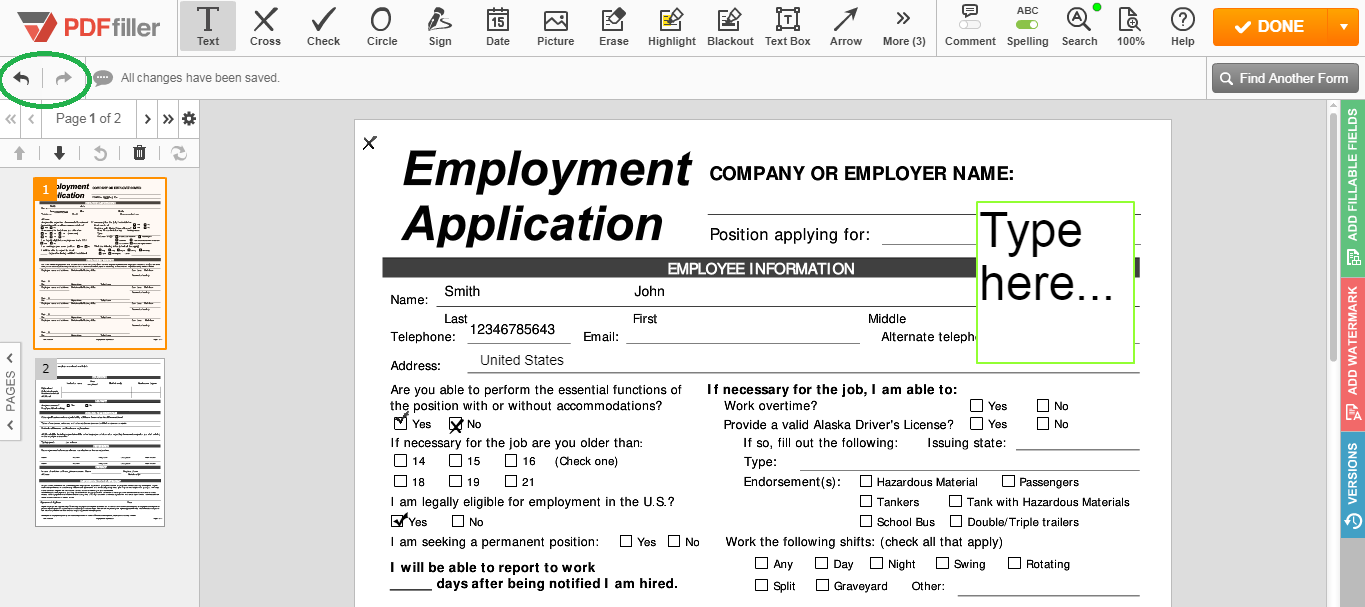Redo the last undone change
This screenshot has height=607, width=1365.
pos(64,78)
